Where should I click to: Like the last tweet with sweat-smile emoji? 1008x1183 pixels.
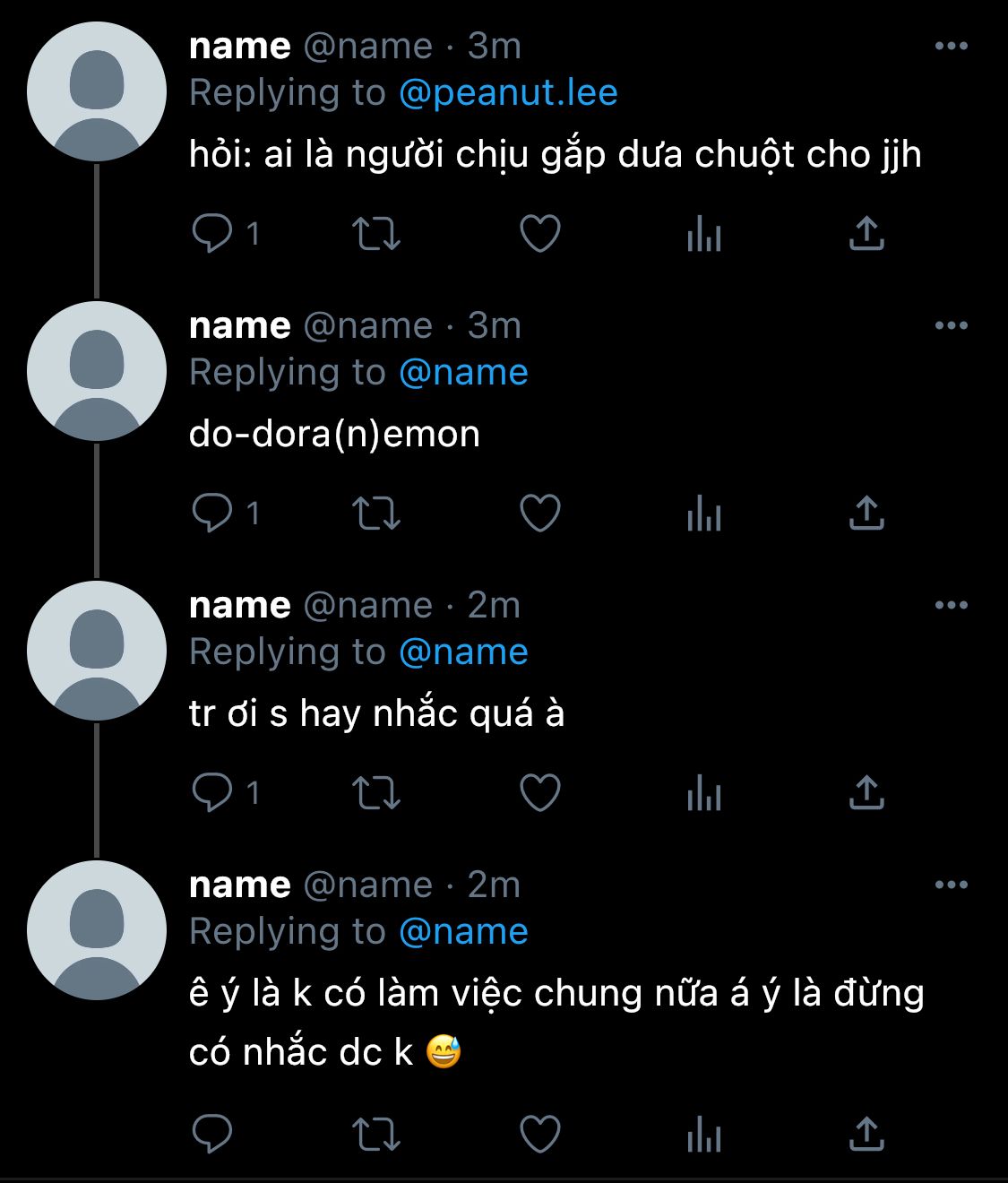(x=540, y=1134)
